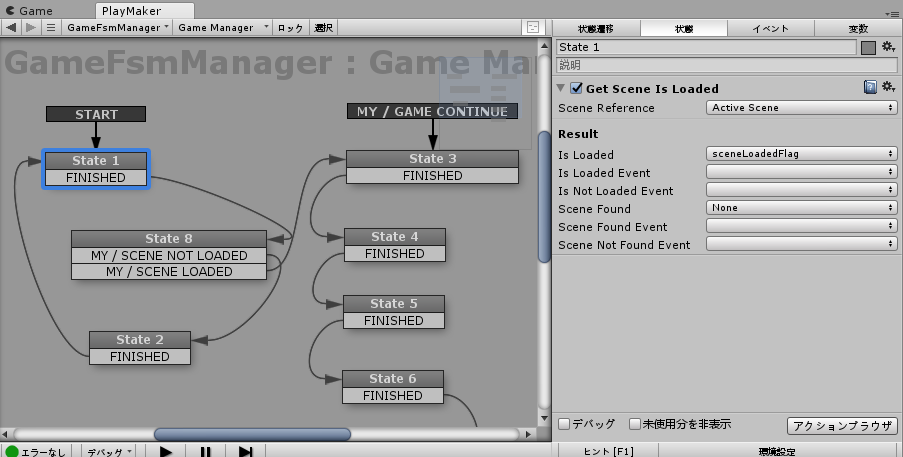903x457 pixels.
Task: Switch to the Game tab
Action: (x=30, y=10)
